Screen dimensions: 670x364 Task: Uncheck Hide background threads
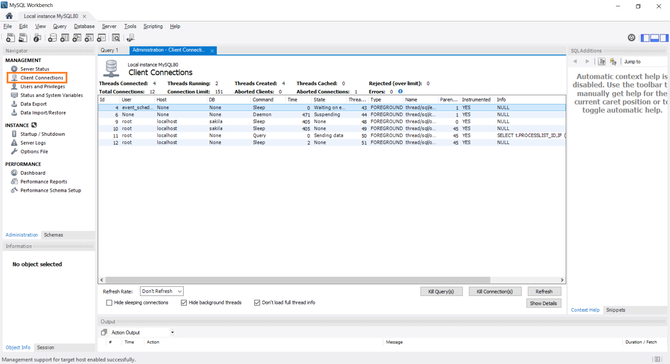(184, 302)
